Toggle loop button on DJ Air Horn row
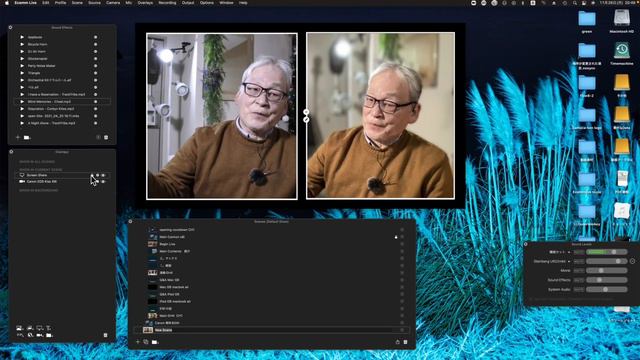640x360 pixels. pyautogui.click(x=96, y=51)
